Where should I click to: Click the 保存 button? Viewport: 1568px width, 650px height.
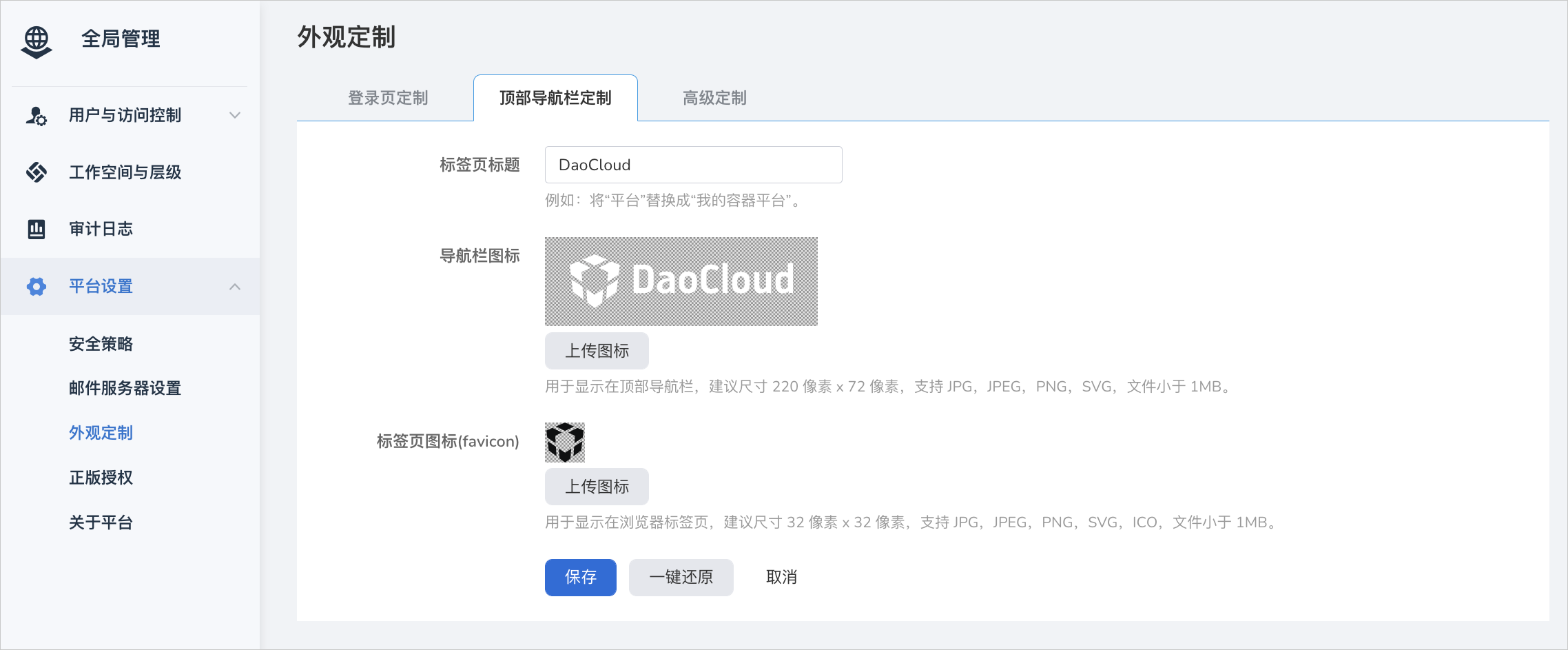pyautogui.click(x=581, y=577)
